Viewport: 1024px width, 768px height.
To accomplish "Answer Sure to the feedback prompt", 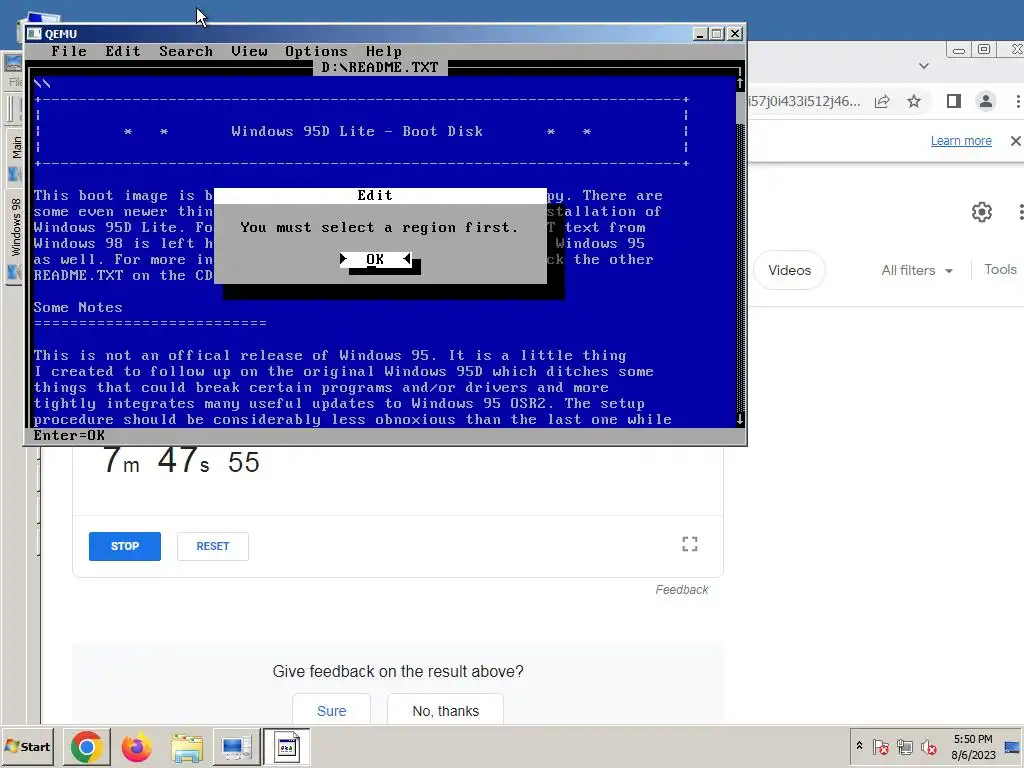I will (x=332, y=711).
